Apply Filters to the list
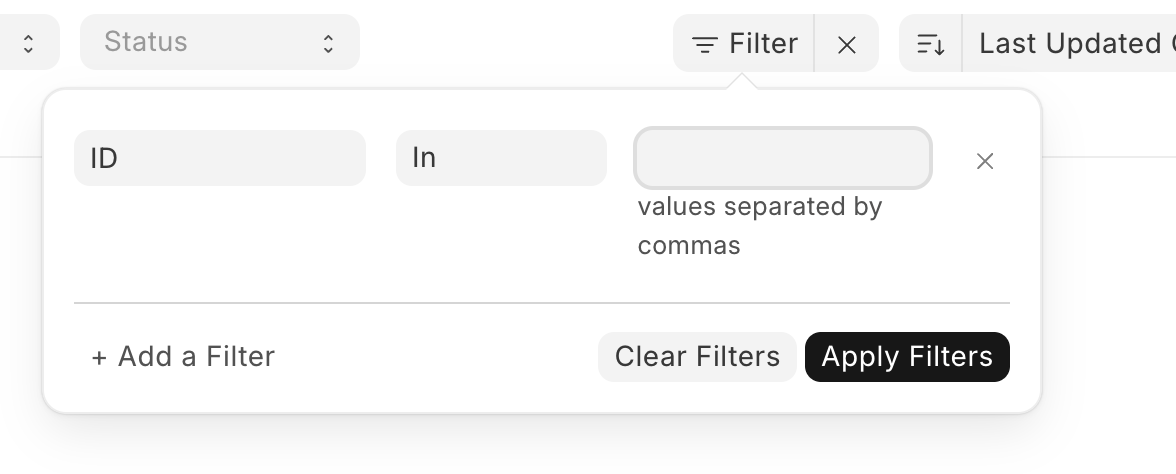 (x=907, y=357)
